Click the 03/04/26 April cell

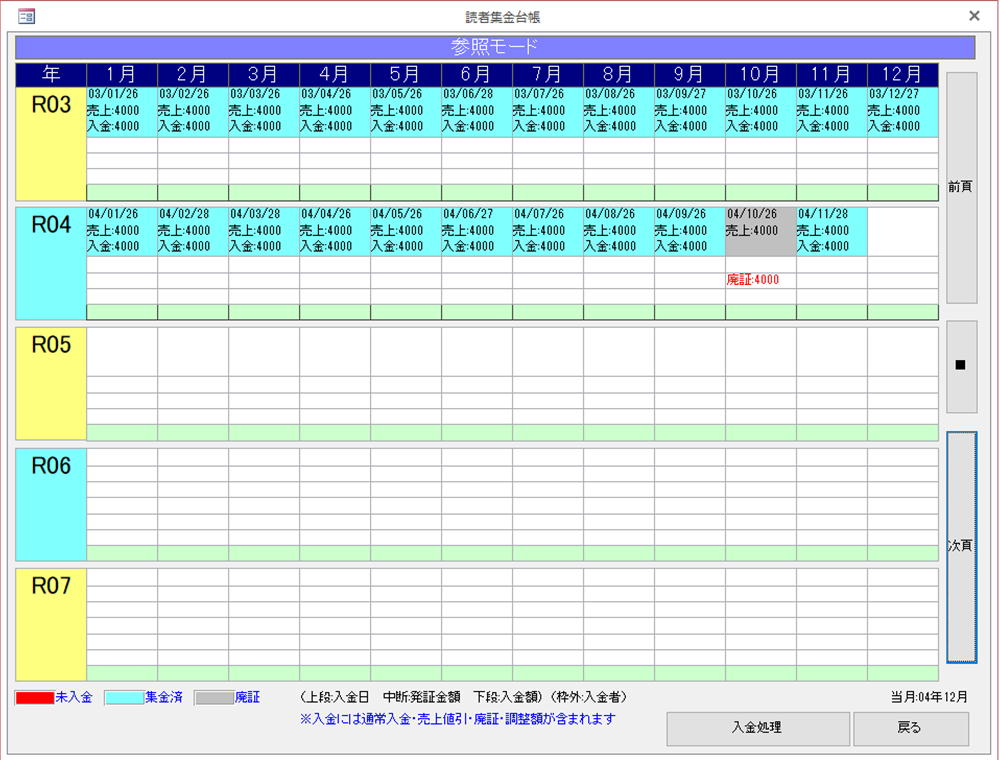(335, 112)
